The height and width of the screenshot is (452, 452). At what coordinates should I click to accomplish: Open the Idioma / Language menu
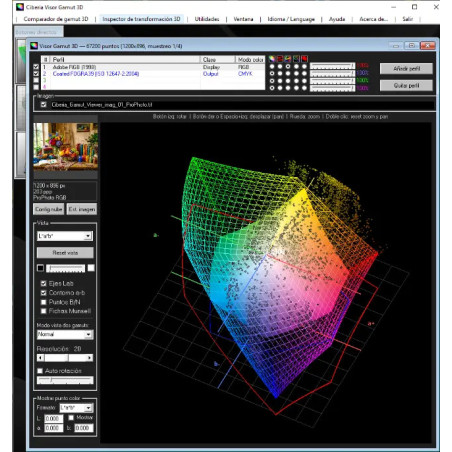pos(291,19)
